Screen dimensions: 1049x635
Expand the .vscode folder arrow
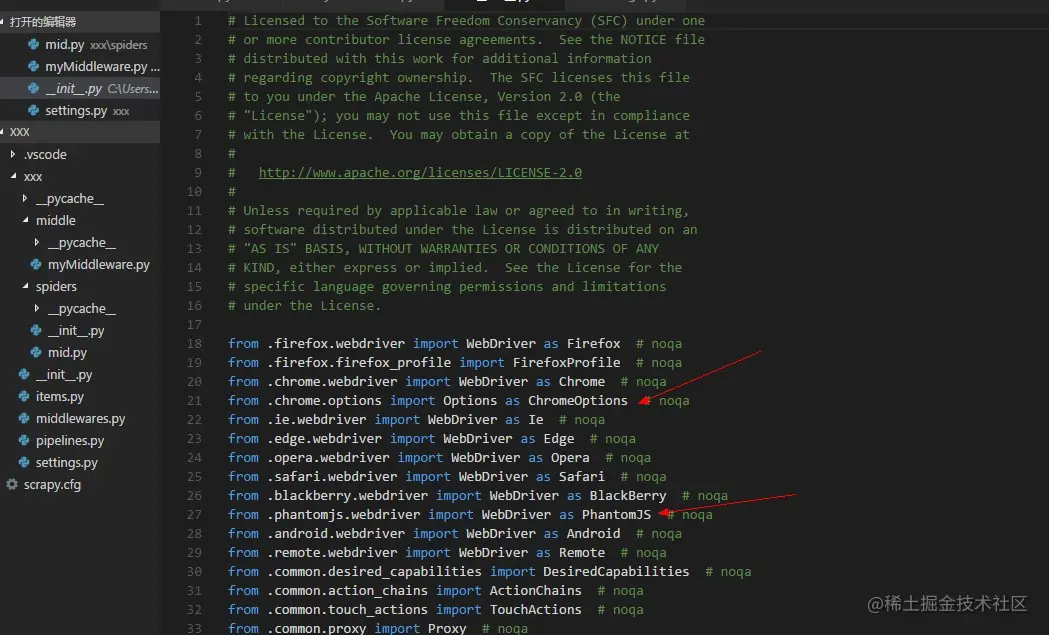click(x=13, y=154)
